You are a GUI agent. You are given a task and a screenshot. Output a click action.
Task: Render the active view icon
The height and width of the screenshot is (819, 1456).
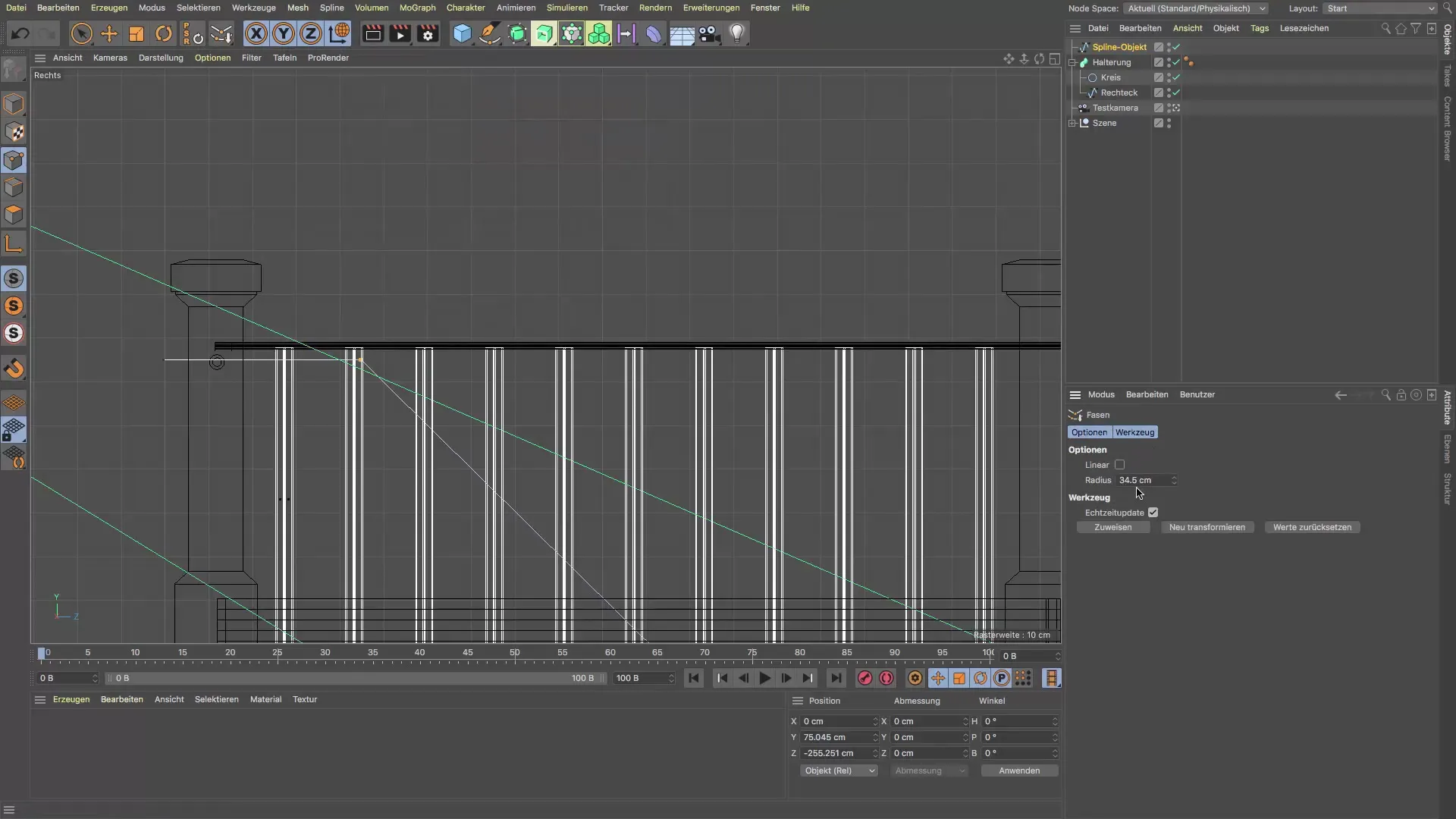372,33
